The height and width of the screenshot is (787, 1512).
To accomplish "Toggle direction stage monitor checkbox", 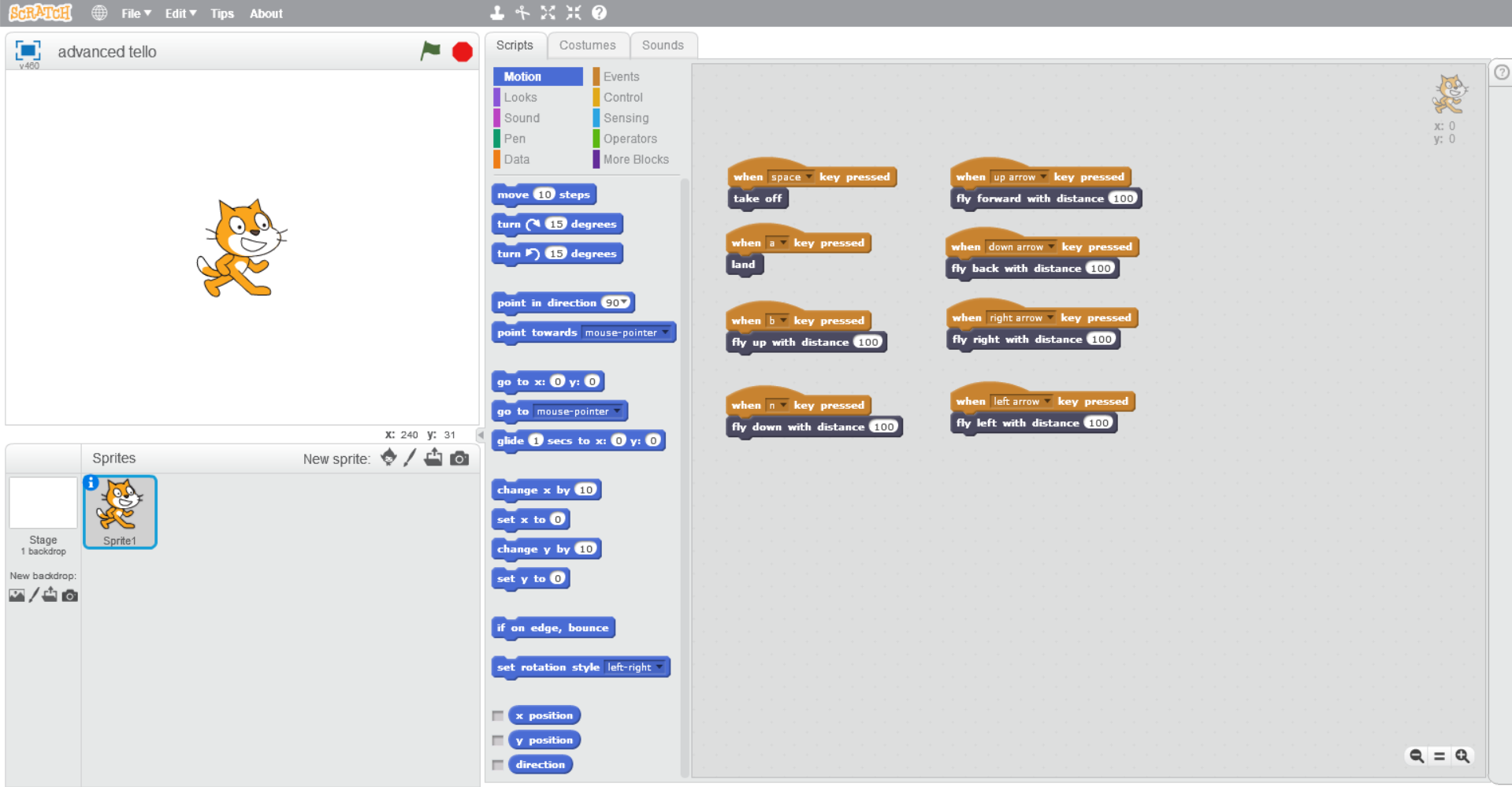I will (x=498, y=765).
